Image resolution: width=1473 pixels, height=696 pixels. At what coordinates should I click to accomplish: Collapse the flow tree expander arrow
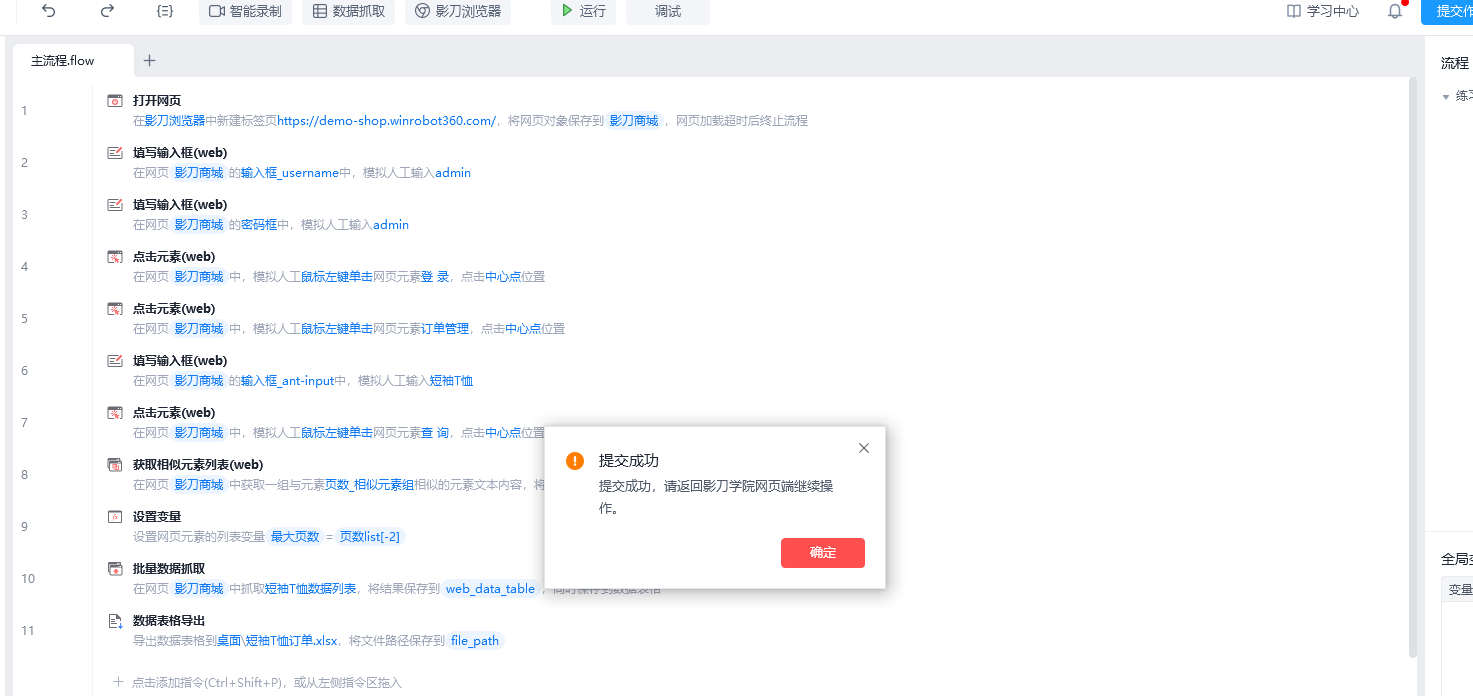[x=1445, y=97]
